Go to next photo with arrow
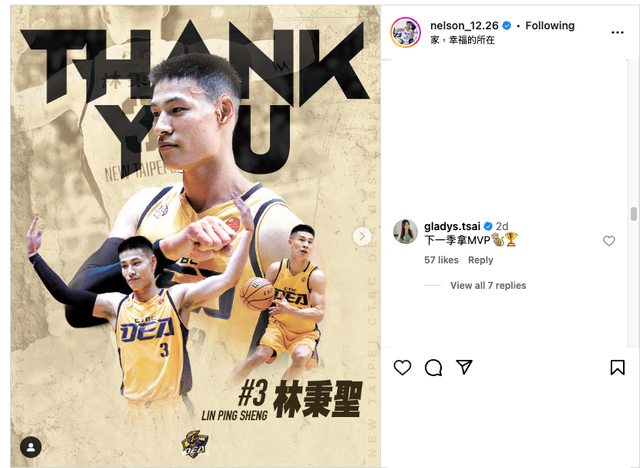The width and height of the screenshot is (640, 468). tap(362, 236)
